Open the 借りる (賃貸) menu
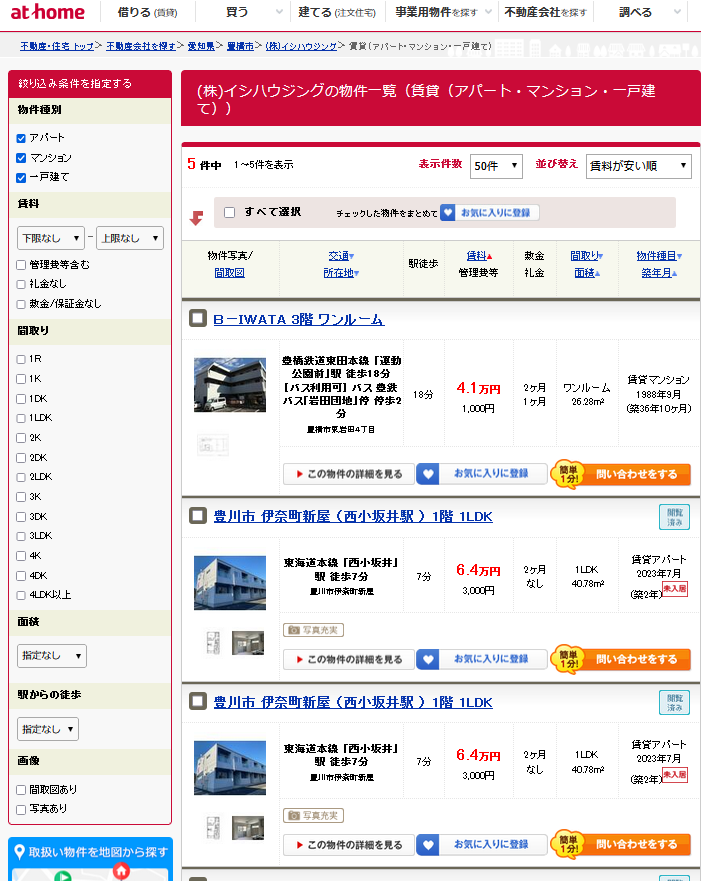The height and width of the screenshot is (881, 701). [x=147, y=12]
